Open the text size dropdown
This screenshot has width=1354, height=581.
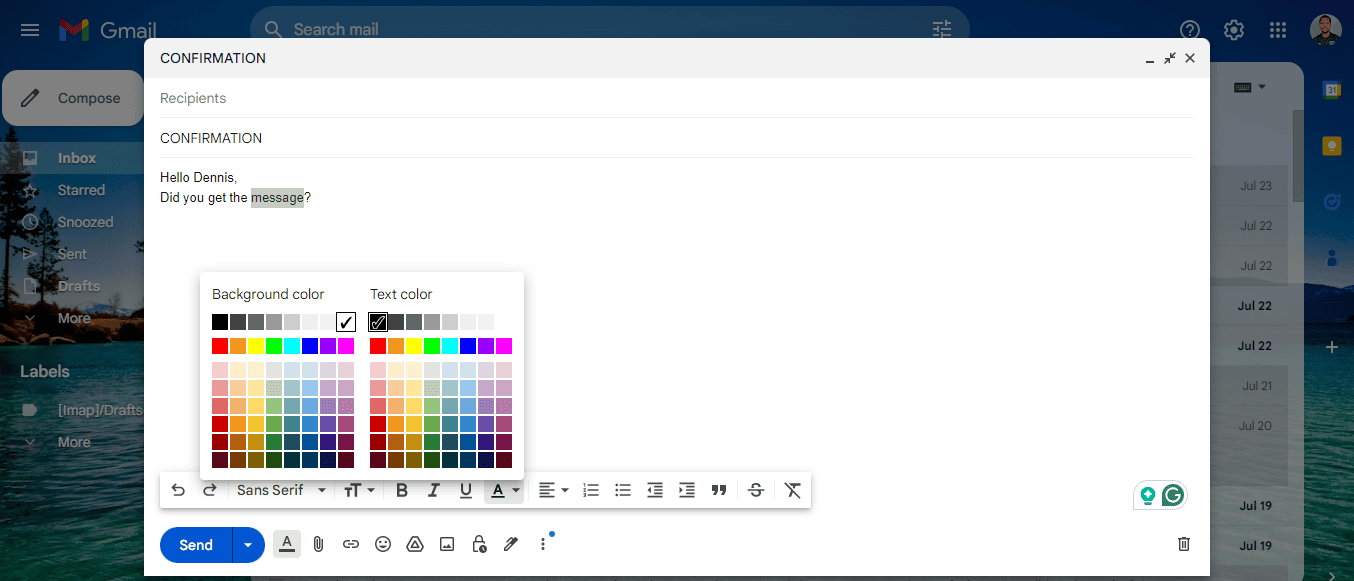[359, 490]
